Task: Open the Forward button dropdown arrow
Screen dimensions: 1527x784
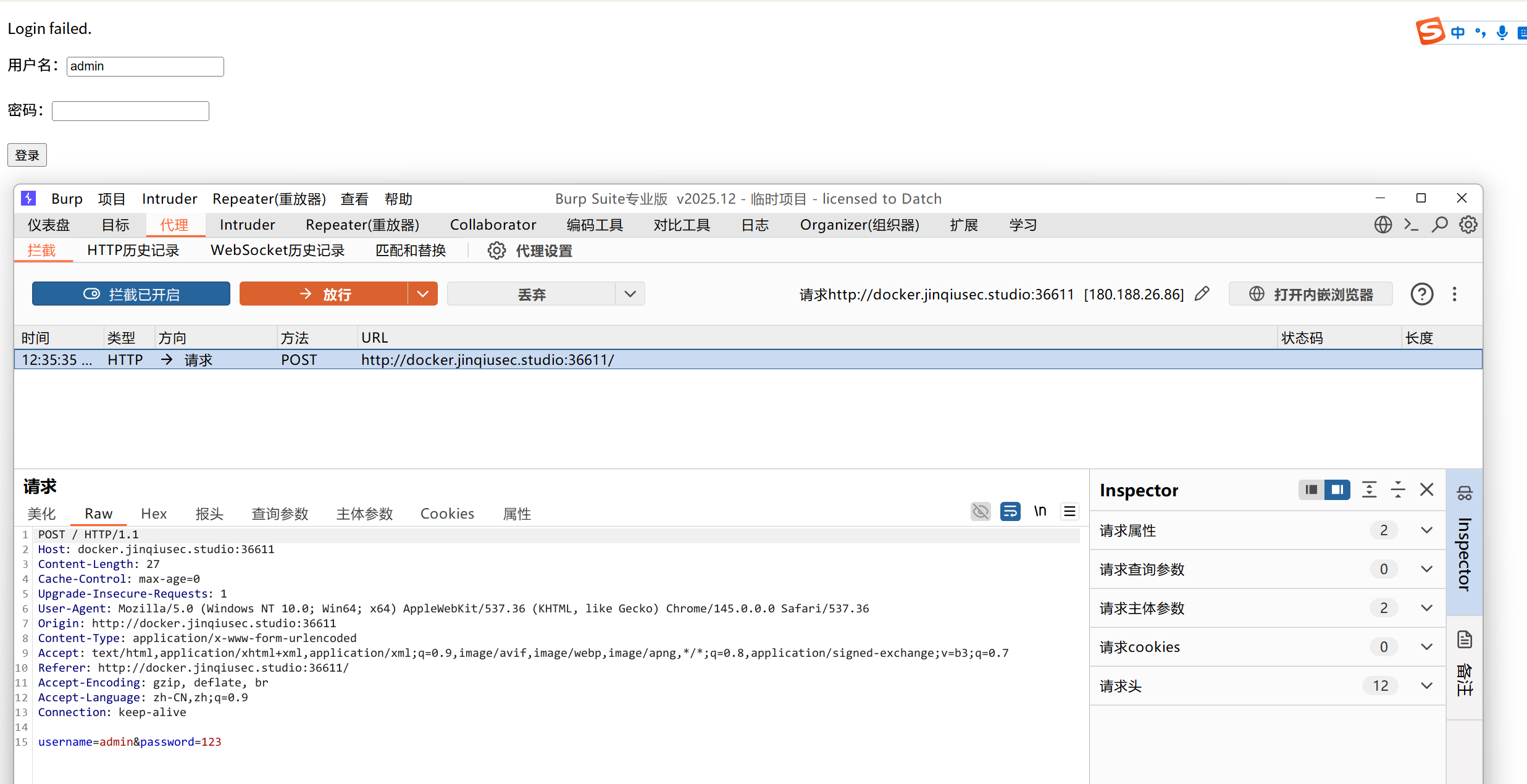Action: coord(423,294)
